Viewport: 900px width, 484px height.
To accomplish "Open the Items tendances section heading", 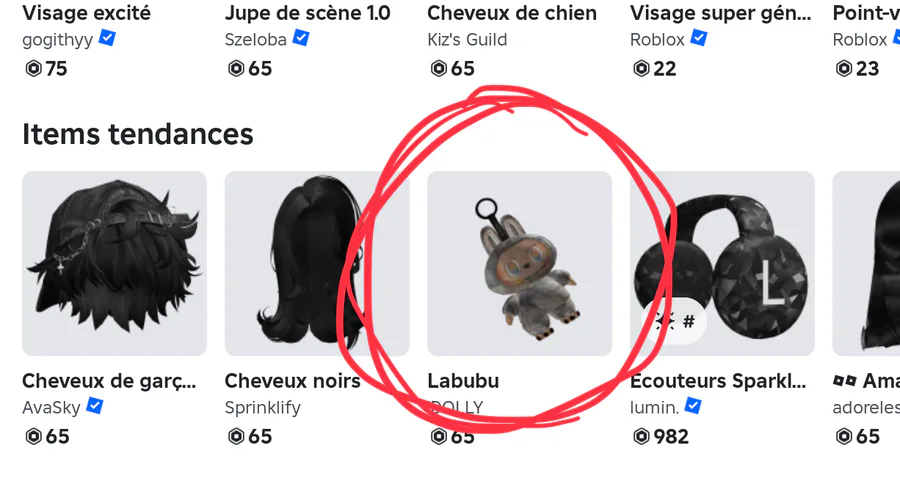I will [x=138, y=134].
